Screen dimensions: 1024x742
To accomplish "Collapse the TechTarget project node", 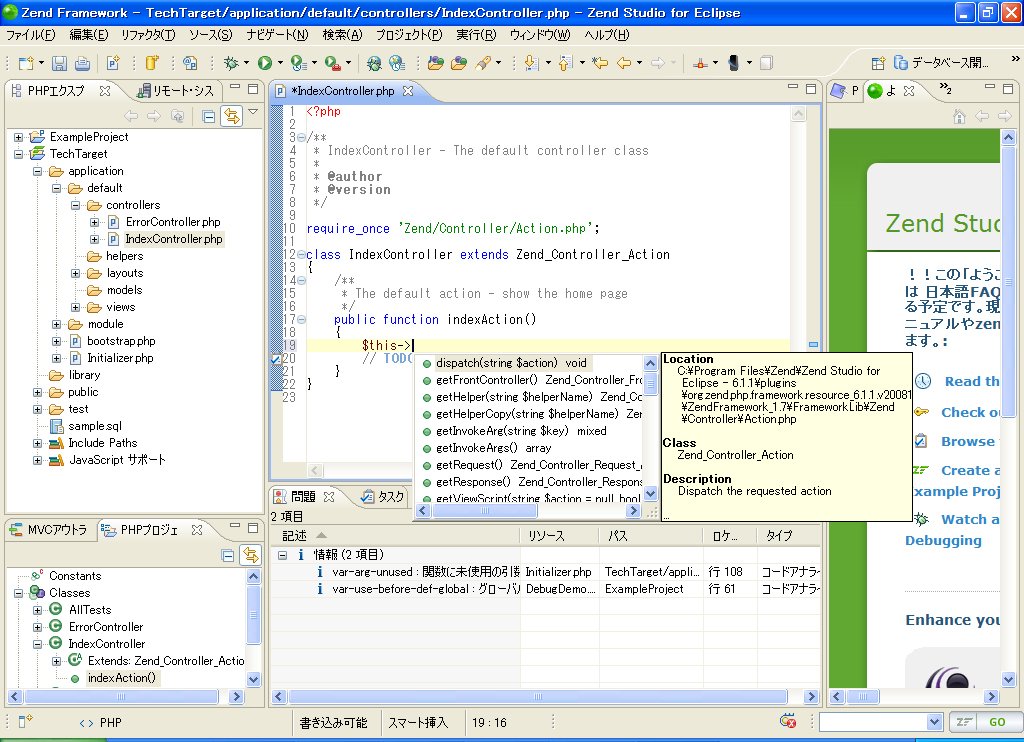I will 18,154.
